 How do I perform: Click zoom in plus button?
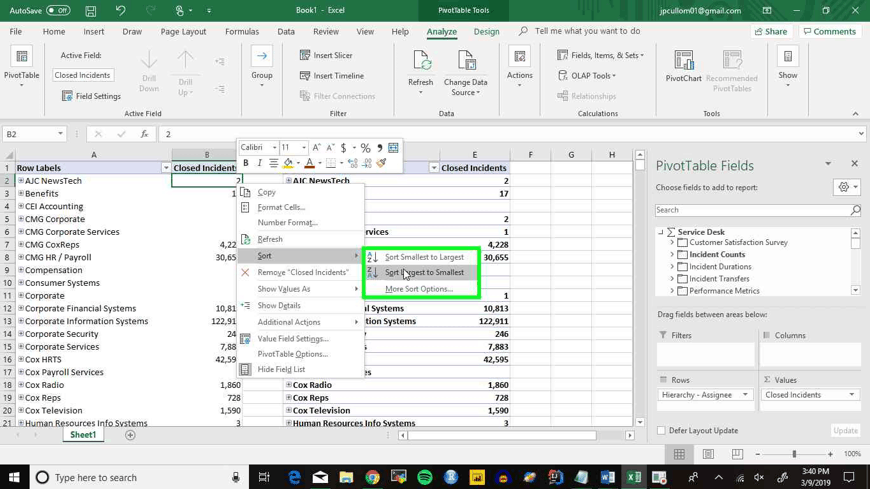tap(830, 454)
